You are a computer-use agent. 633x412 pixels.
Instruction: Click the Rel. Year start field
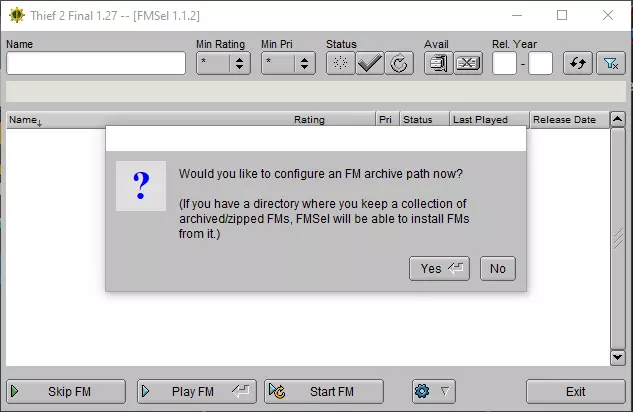(x=504, y=63)
